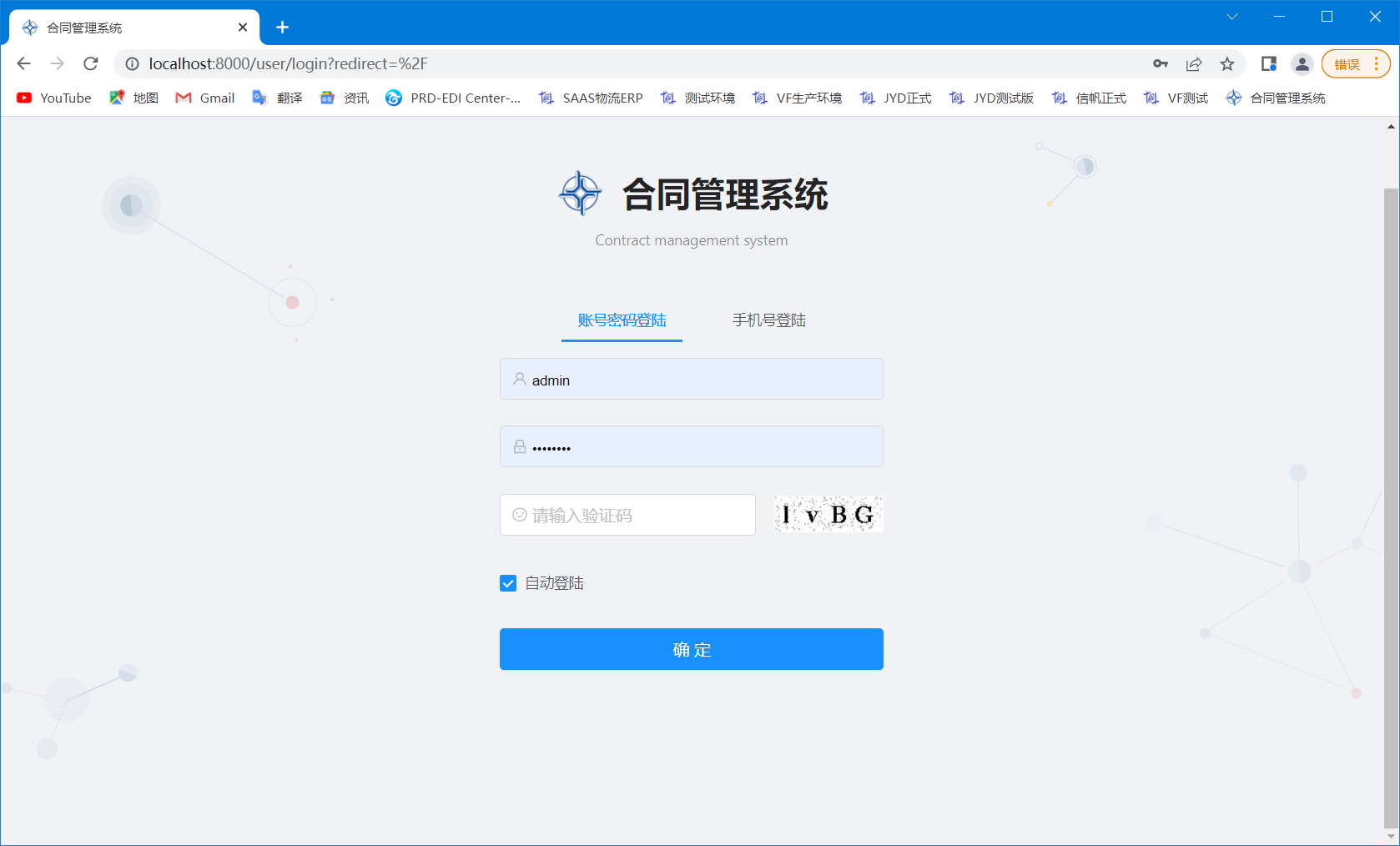Open the VF生产环境 bookmark

797,98
